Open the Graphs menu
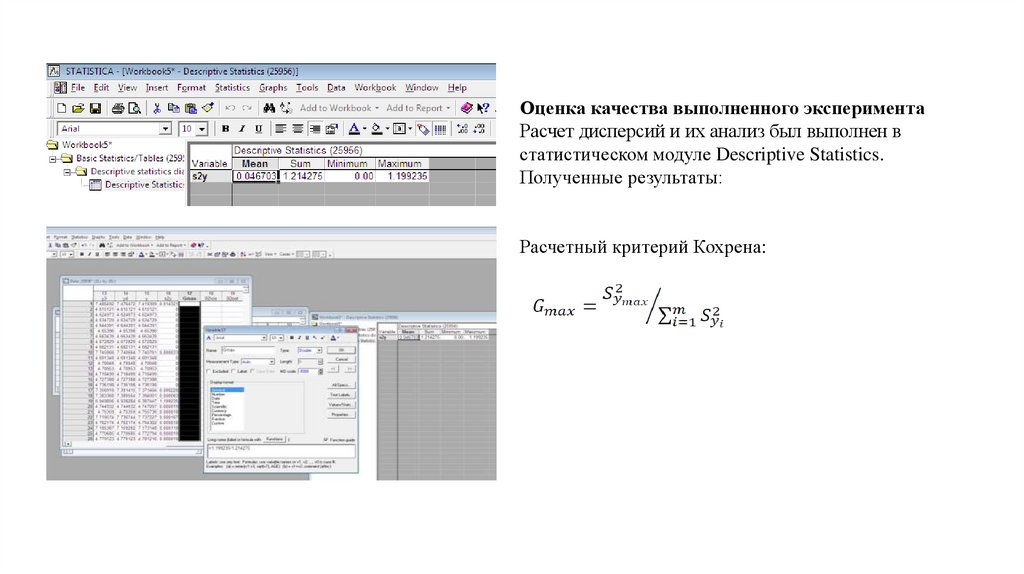Screen dimensions: 1024x574 click(273, 88)
